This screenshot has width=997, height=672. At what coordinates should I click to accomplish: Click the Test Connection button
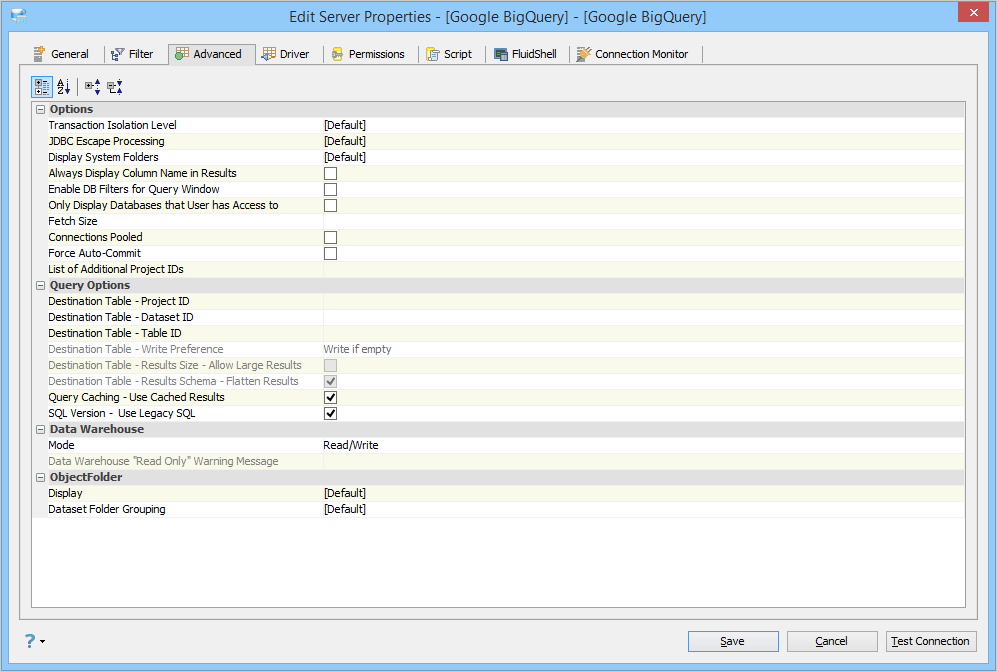click(931, 641)
